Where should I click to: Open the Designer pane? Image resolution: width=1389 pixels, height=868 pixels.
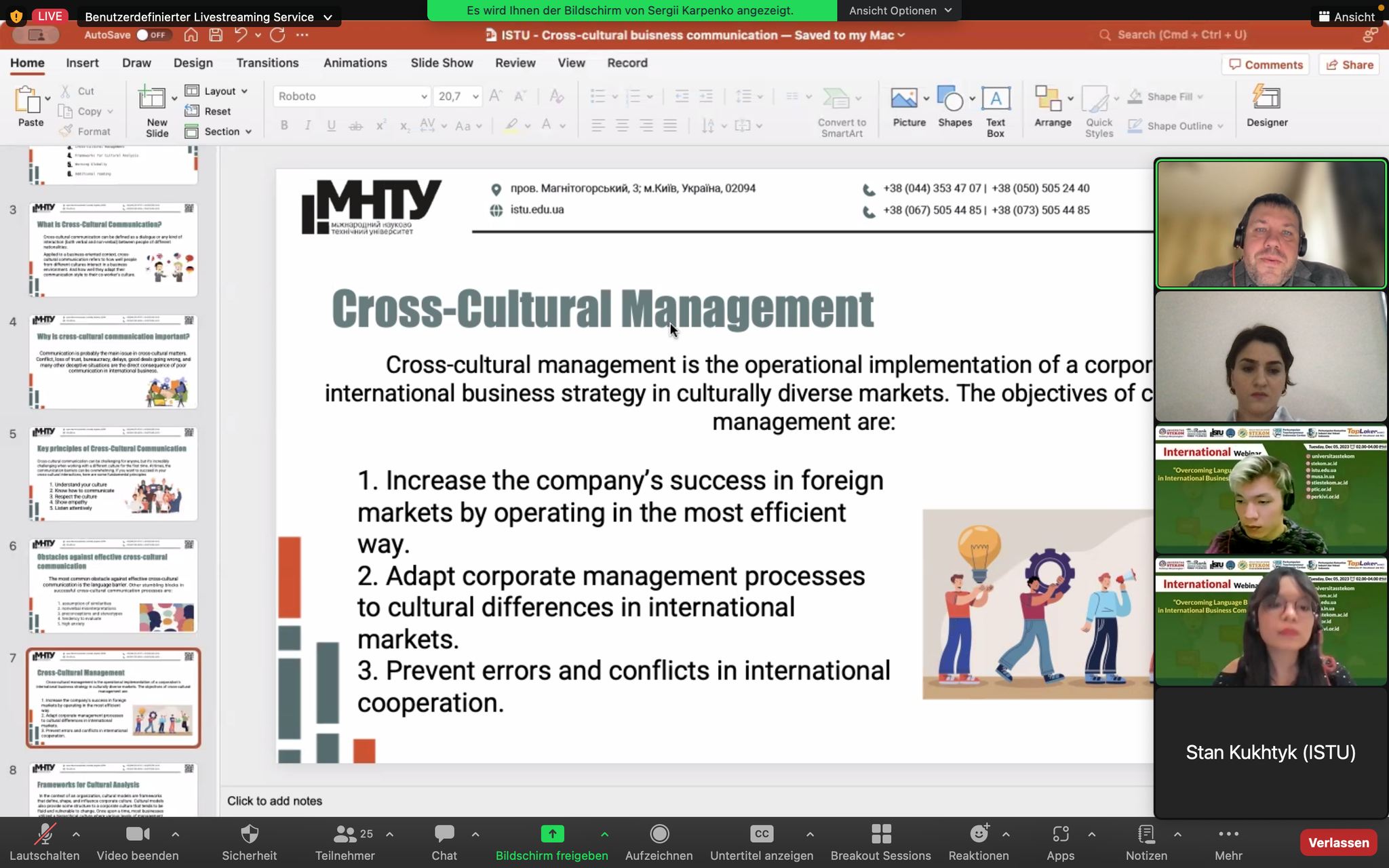pos(1267,107)
